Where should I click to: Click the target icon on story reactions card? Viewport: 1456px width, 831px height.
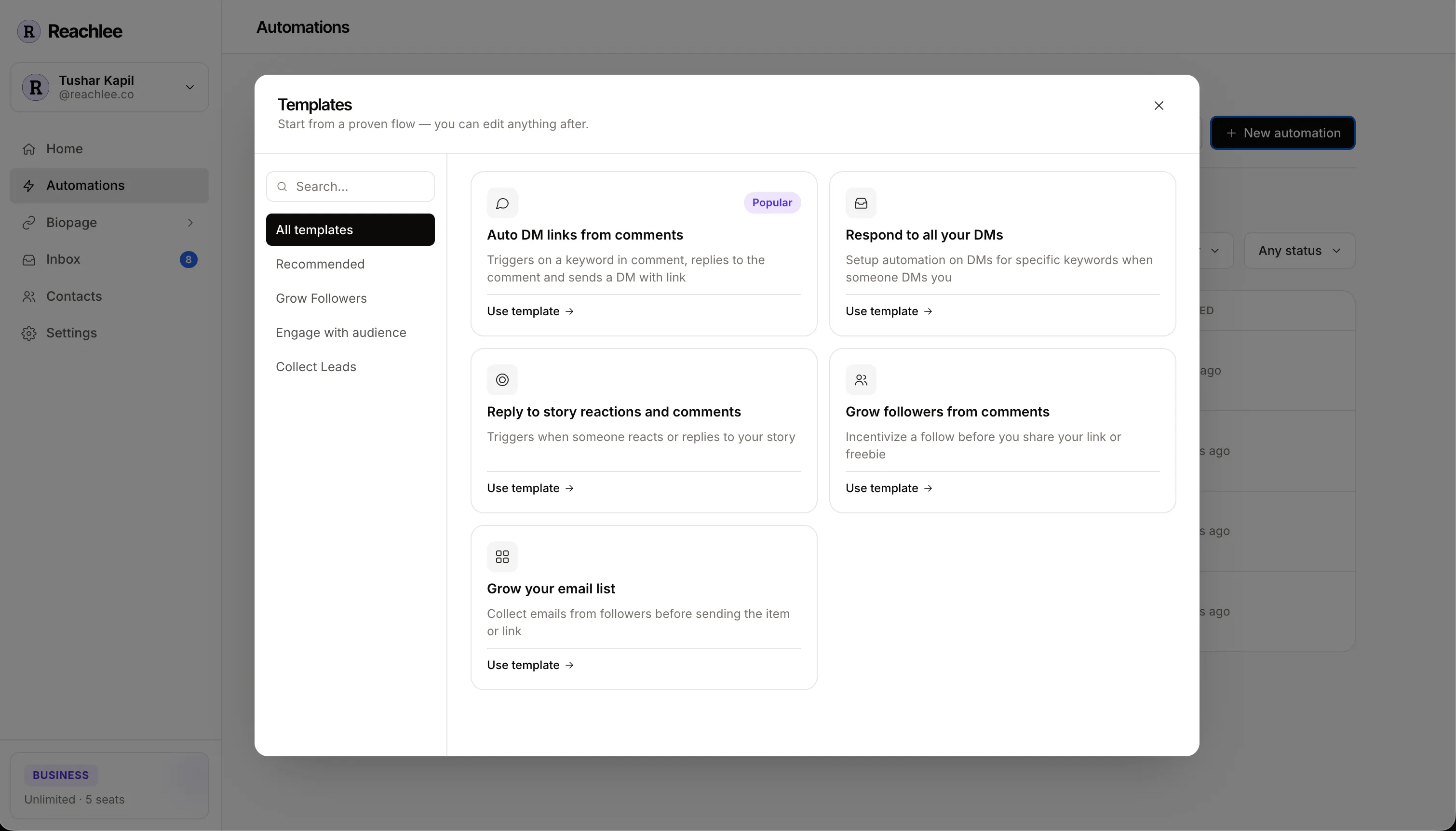[502, 380]
